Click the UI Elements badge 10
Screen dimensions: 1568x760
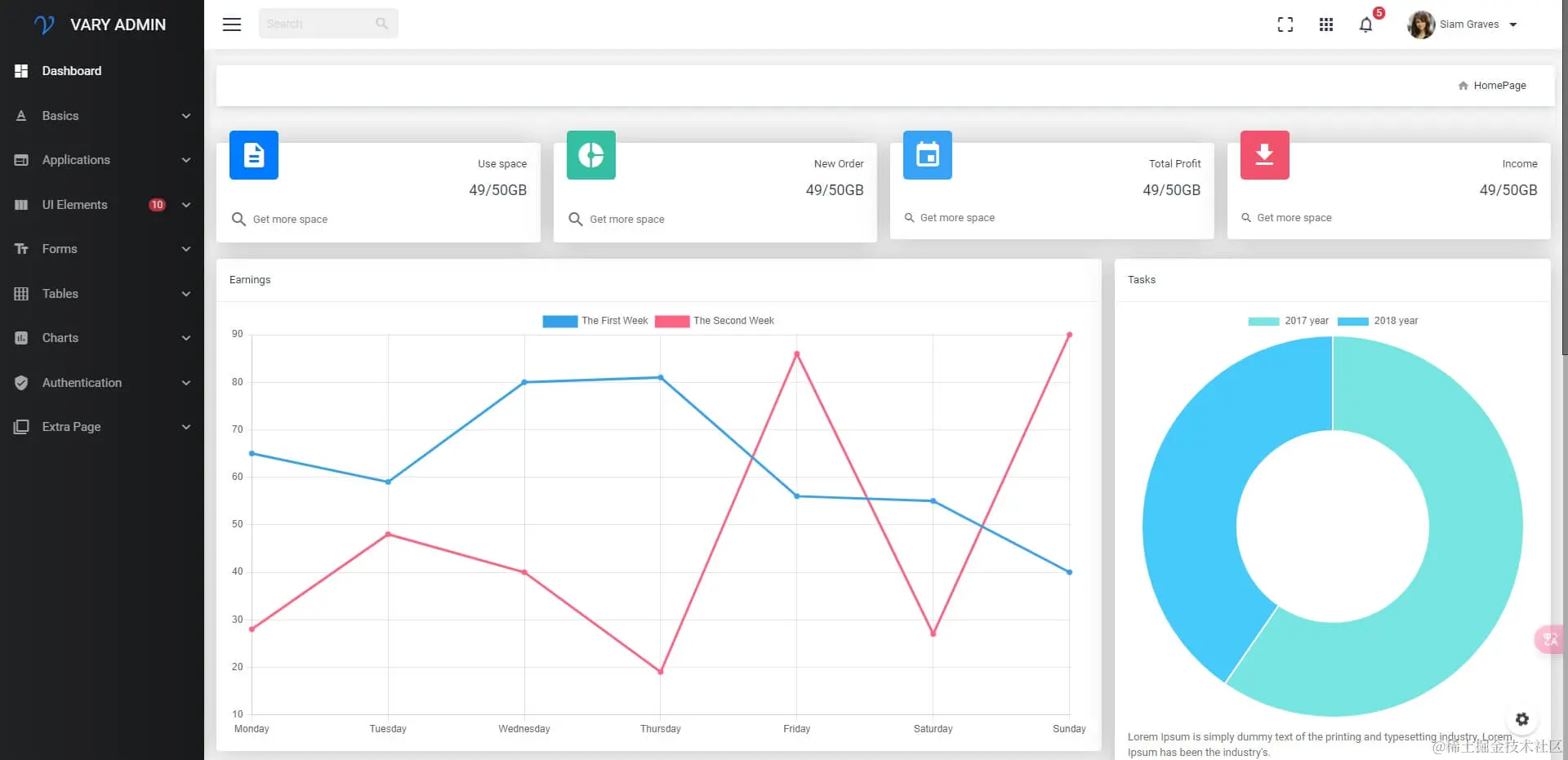[x=157, y=205]
